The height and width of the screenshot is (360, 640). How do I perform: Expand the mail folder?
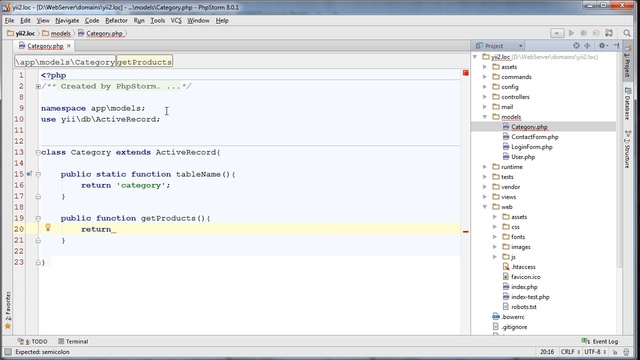point(485,107)
